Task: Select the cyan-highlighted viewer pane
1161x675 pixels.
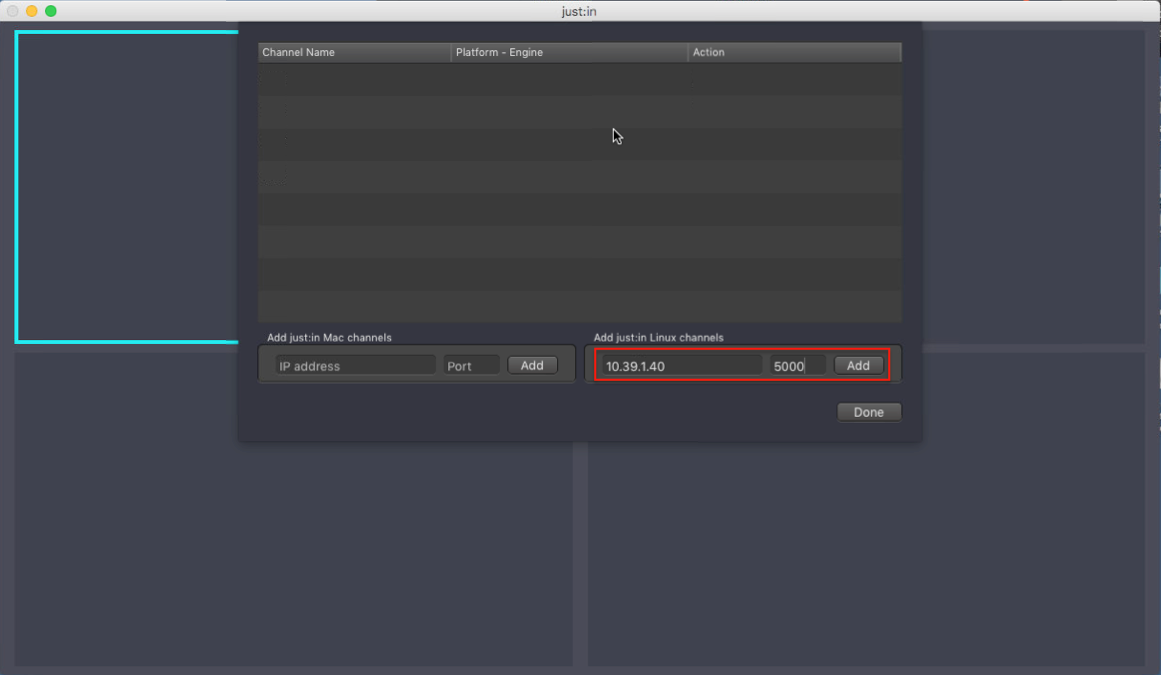Action: pyautogui.click(x=127, y=187)
